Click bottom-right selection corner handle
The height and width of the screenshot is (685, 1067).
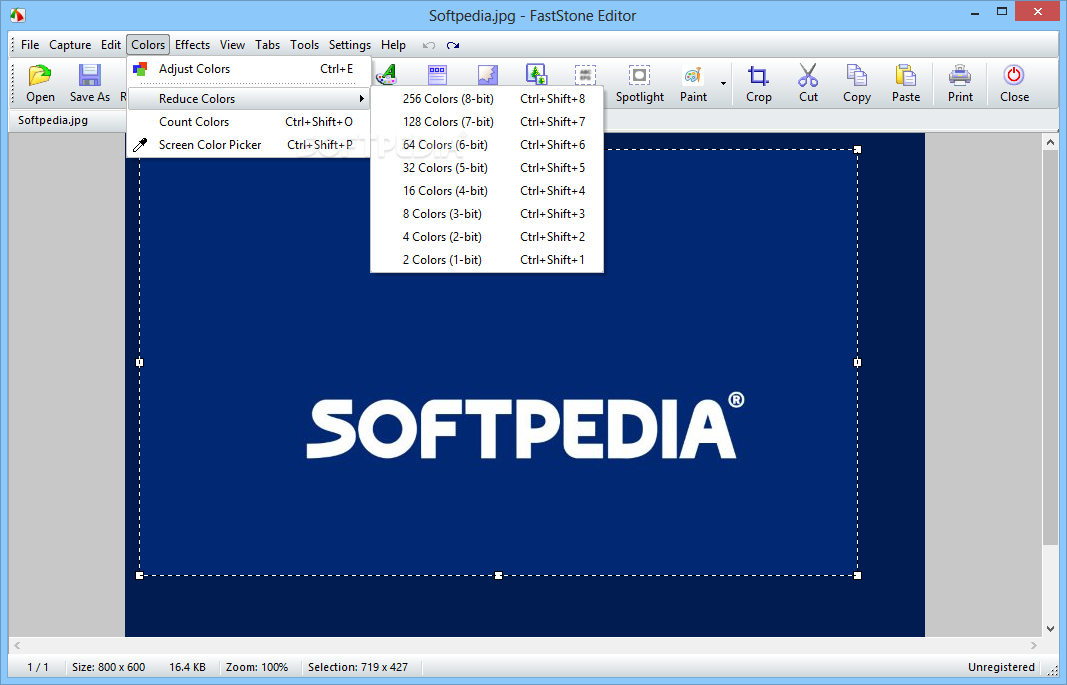pyautogui.click(x=857, y=575)
